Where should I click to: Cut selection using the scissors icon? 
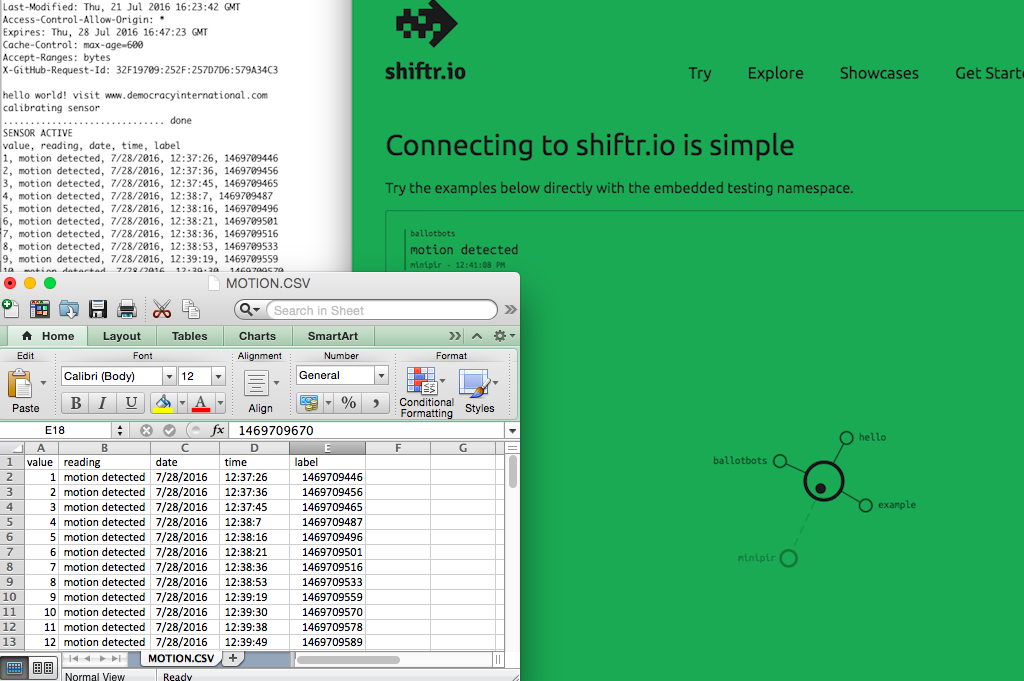[x=161, y=309]
